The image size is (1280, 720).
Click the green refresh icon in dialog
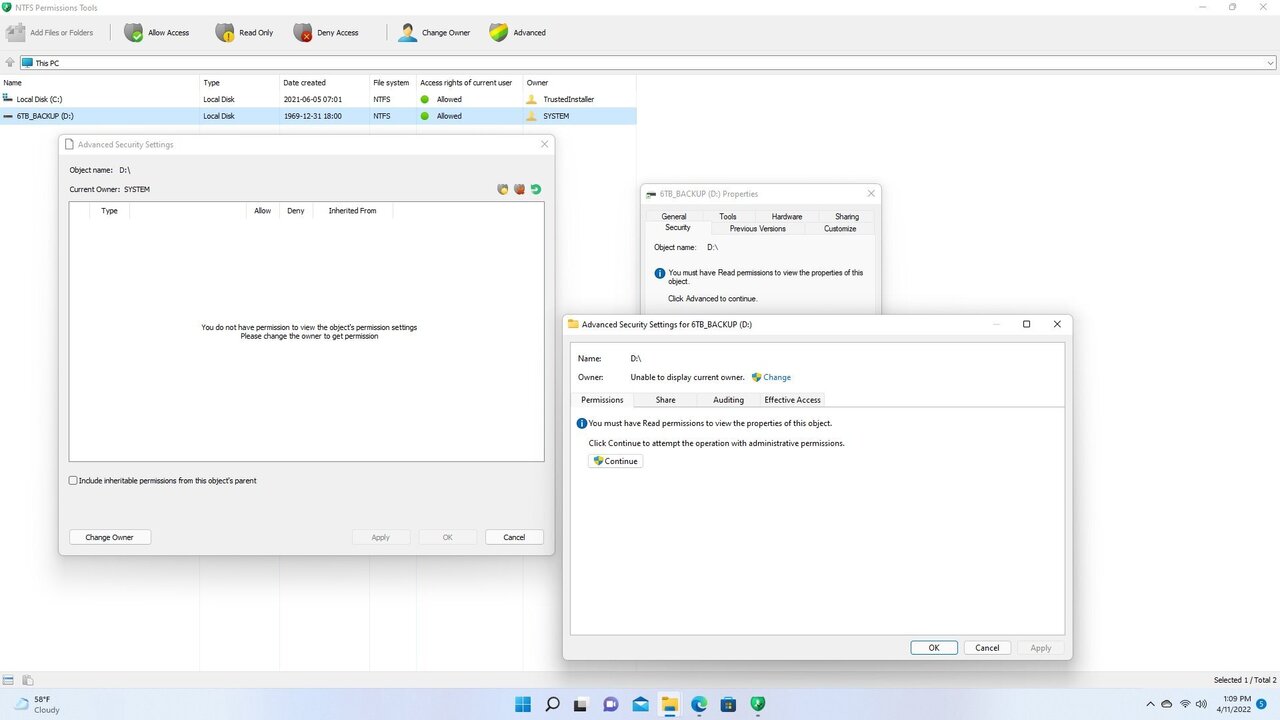tap(536, 189)
